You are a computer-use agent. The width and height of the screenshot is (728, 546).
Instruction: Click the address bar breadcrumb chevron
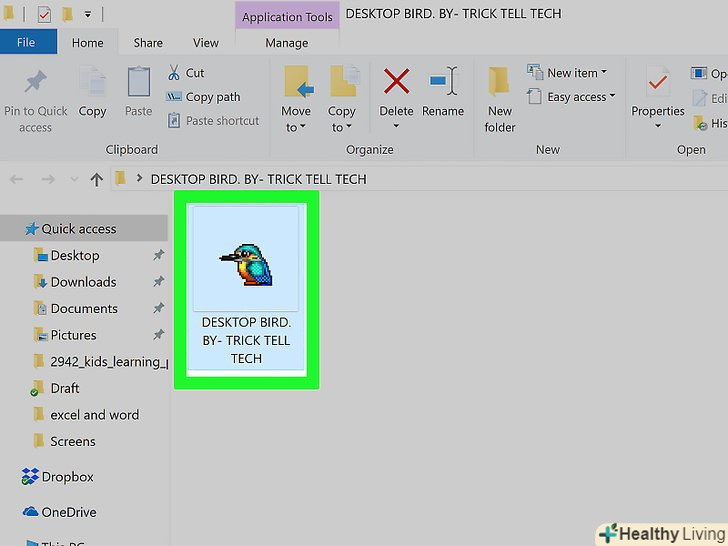[139, 178]
